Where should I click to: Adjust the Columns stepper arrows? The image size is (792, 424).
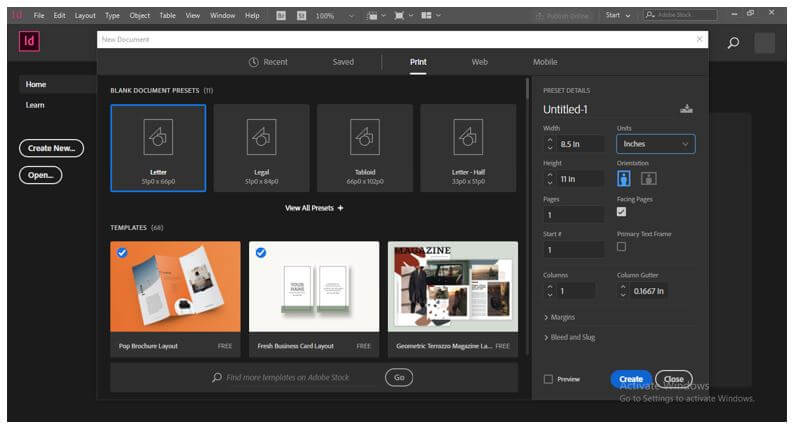pos(550,291)
